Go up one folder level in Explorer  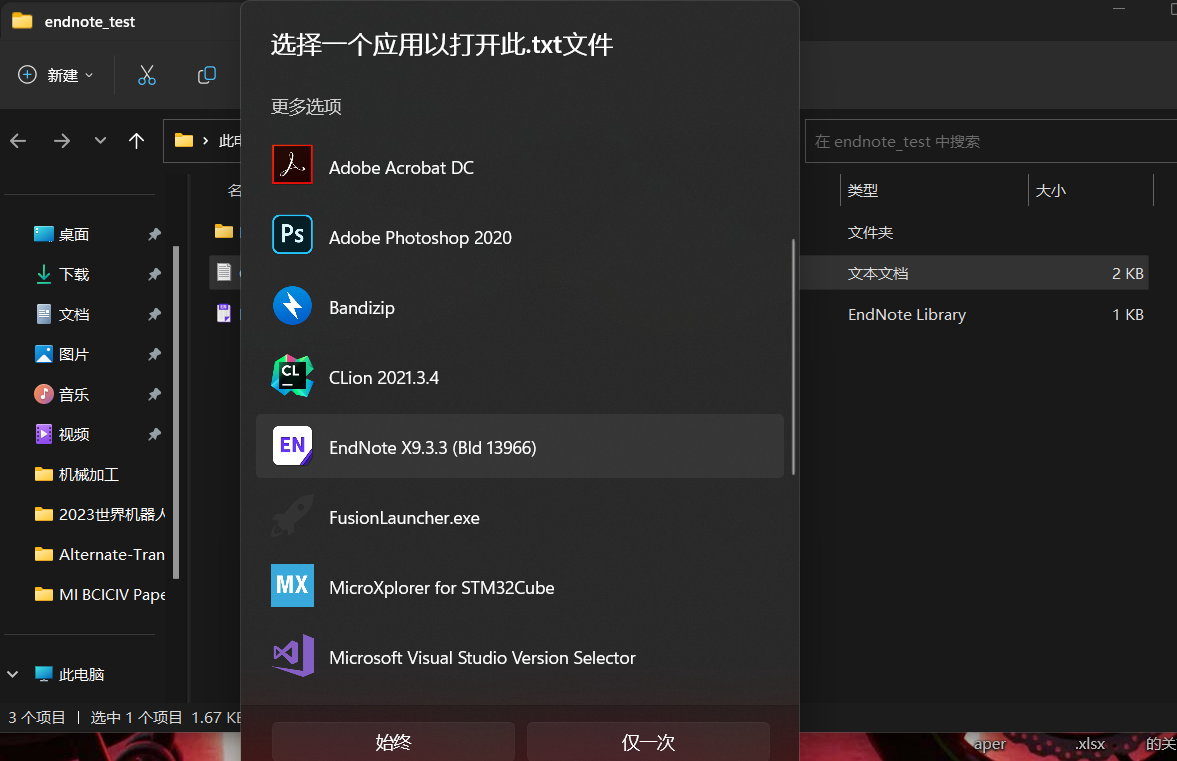(x=136, y=141)
